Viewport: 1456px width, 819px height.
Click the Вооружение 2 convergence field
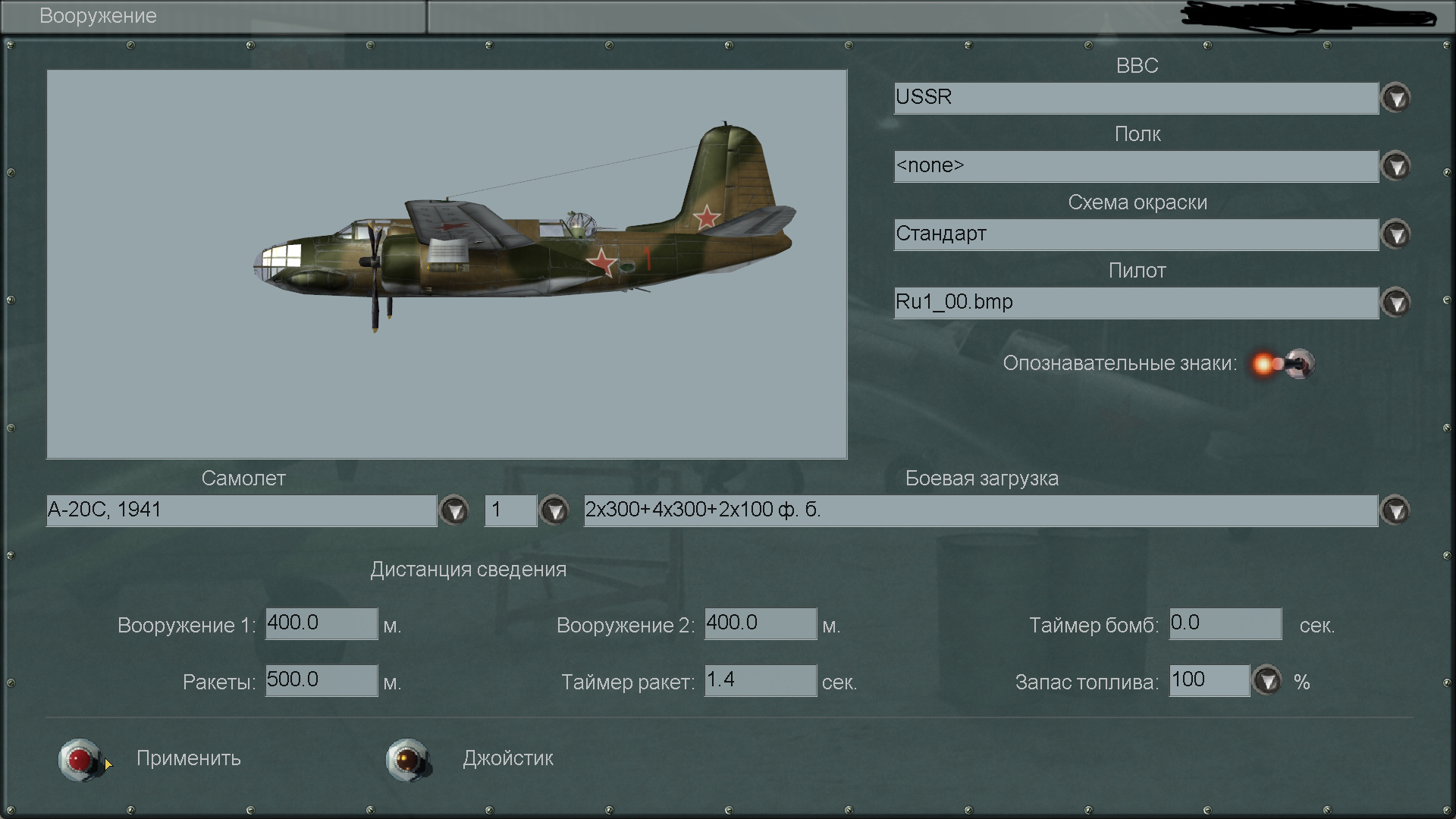760,623
